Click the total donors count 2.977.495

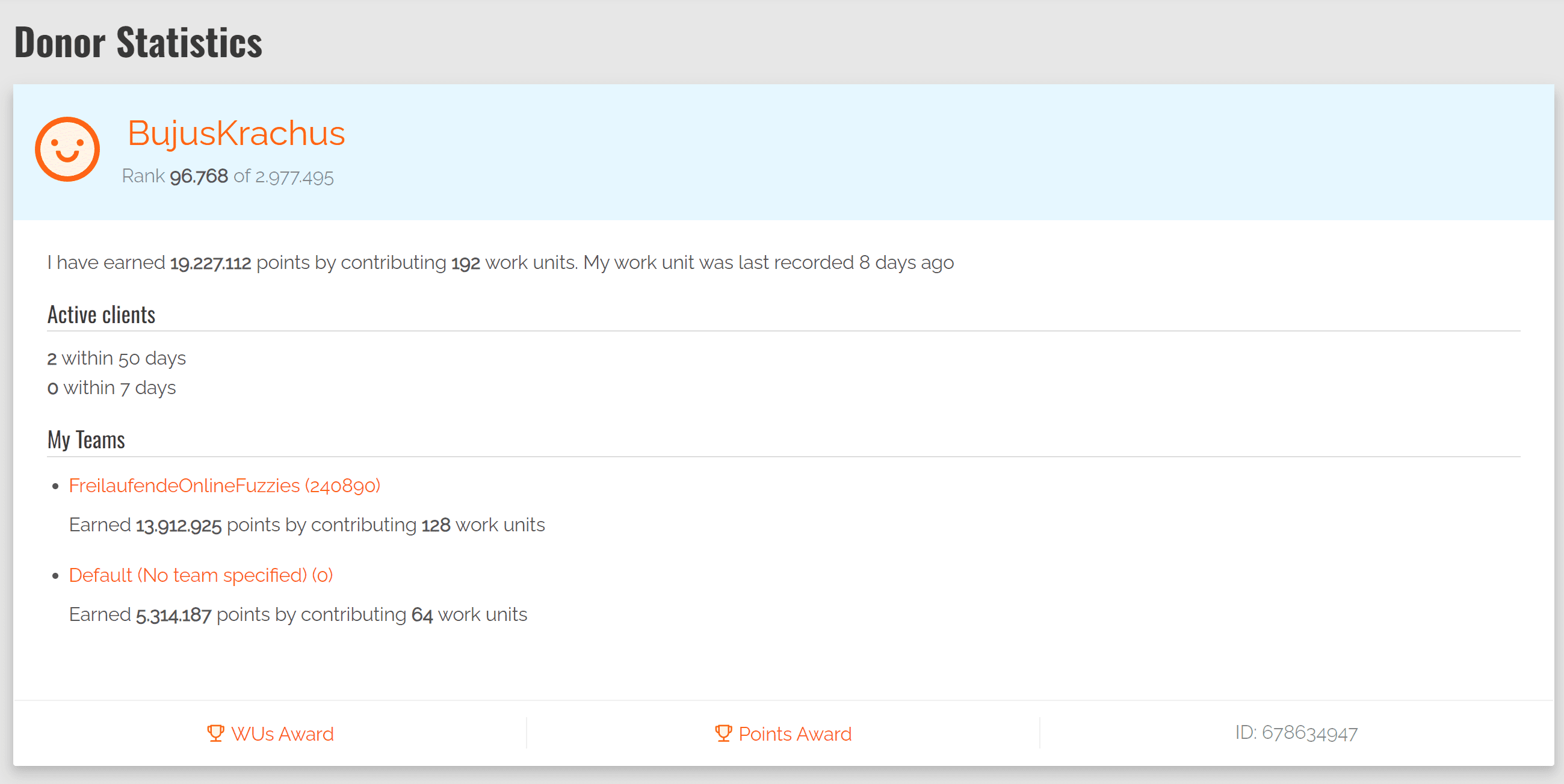pyautogui.click(x=294, y=177)
